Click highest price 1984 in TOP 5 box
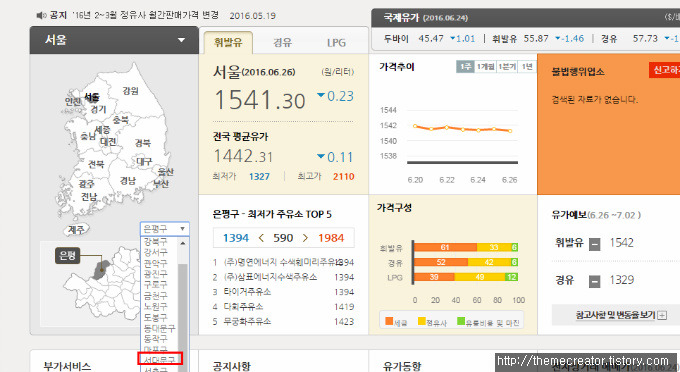This screenshot has height=372, width=680. 331,238
